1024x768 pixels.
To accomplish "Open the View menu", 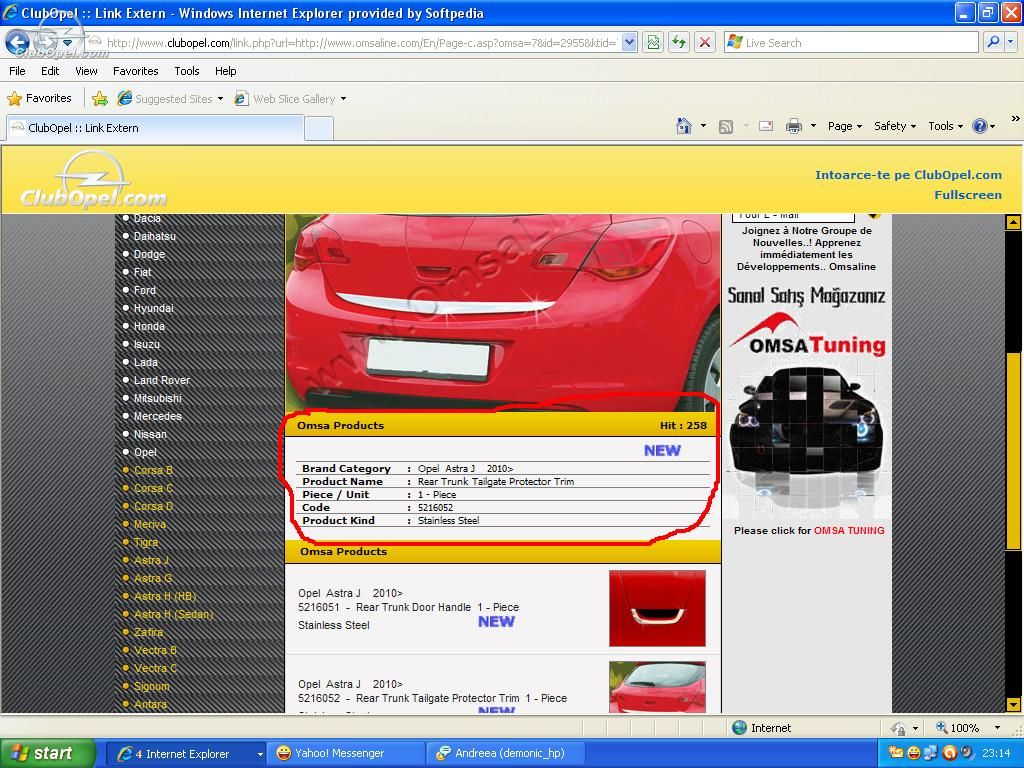I will coord(86,71).
